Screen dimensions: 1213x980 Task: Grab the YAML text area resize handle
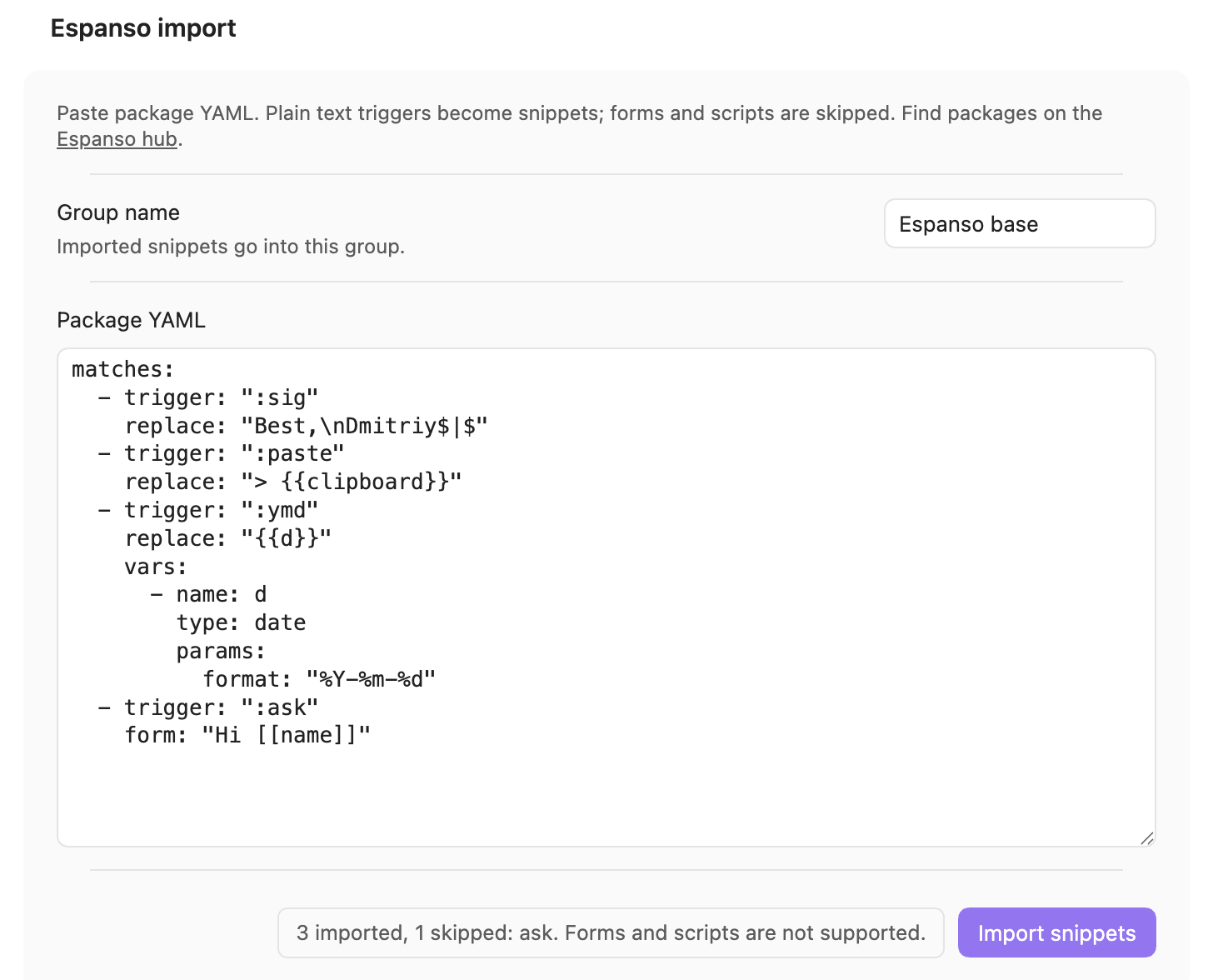pyautogui.click(x=1147, y=838)
